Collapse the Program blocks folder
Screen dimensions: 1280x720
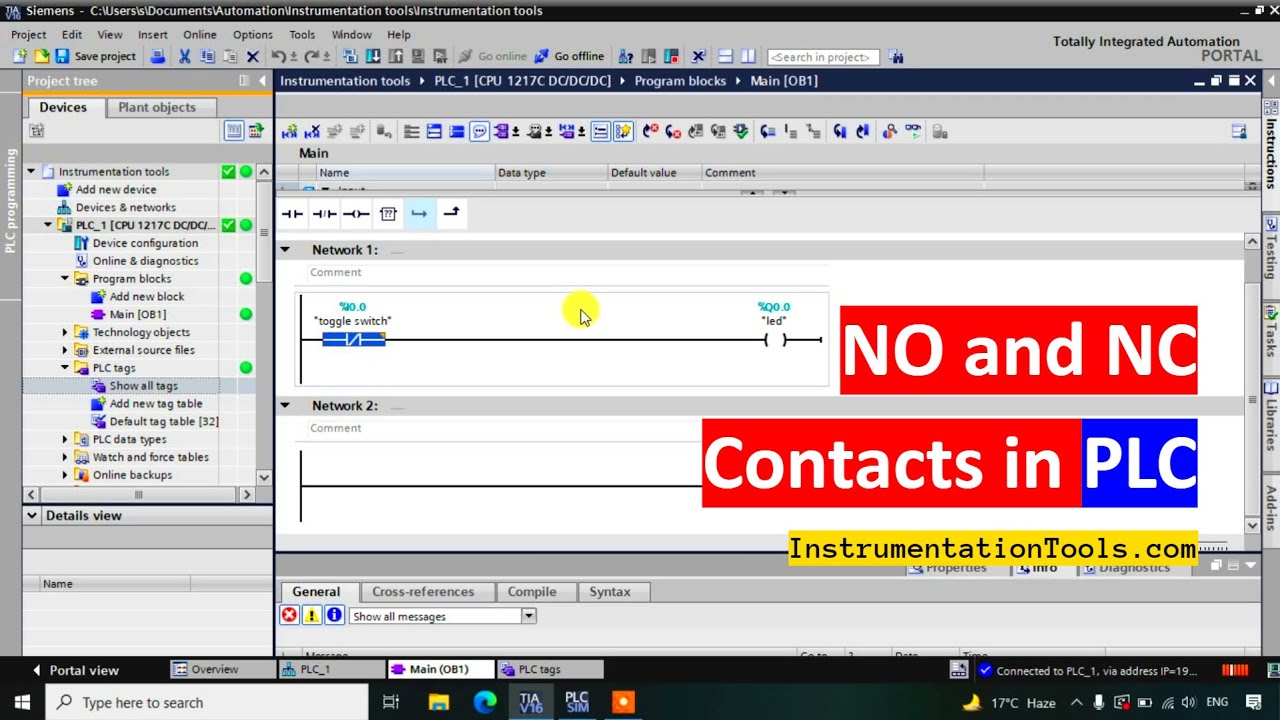pyautogui.click(x=65, y=279)
